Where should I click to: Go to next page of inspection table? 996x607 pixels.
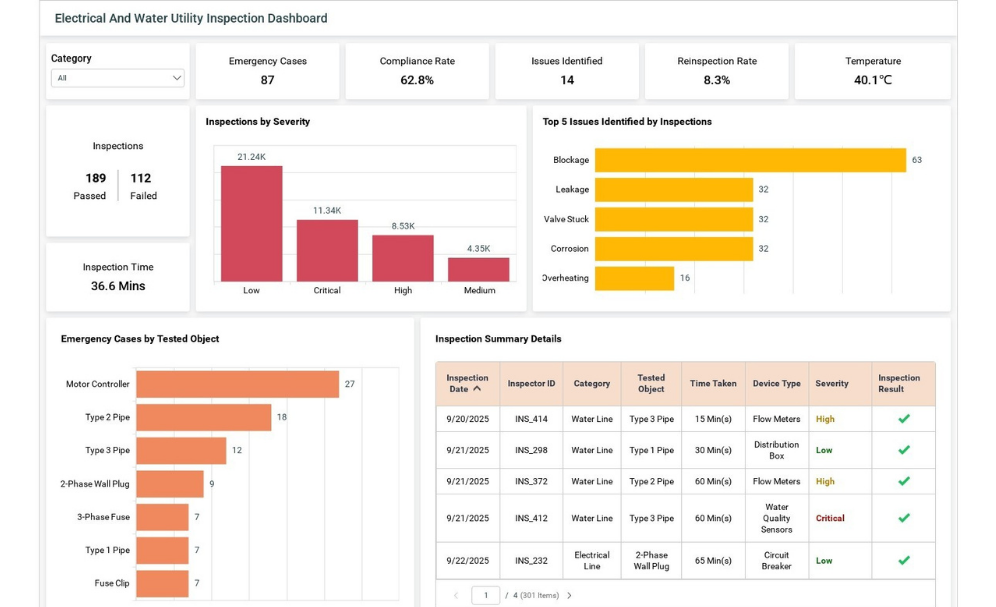[x=570, y=595]
